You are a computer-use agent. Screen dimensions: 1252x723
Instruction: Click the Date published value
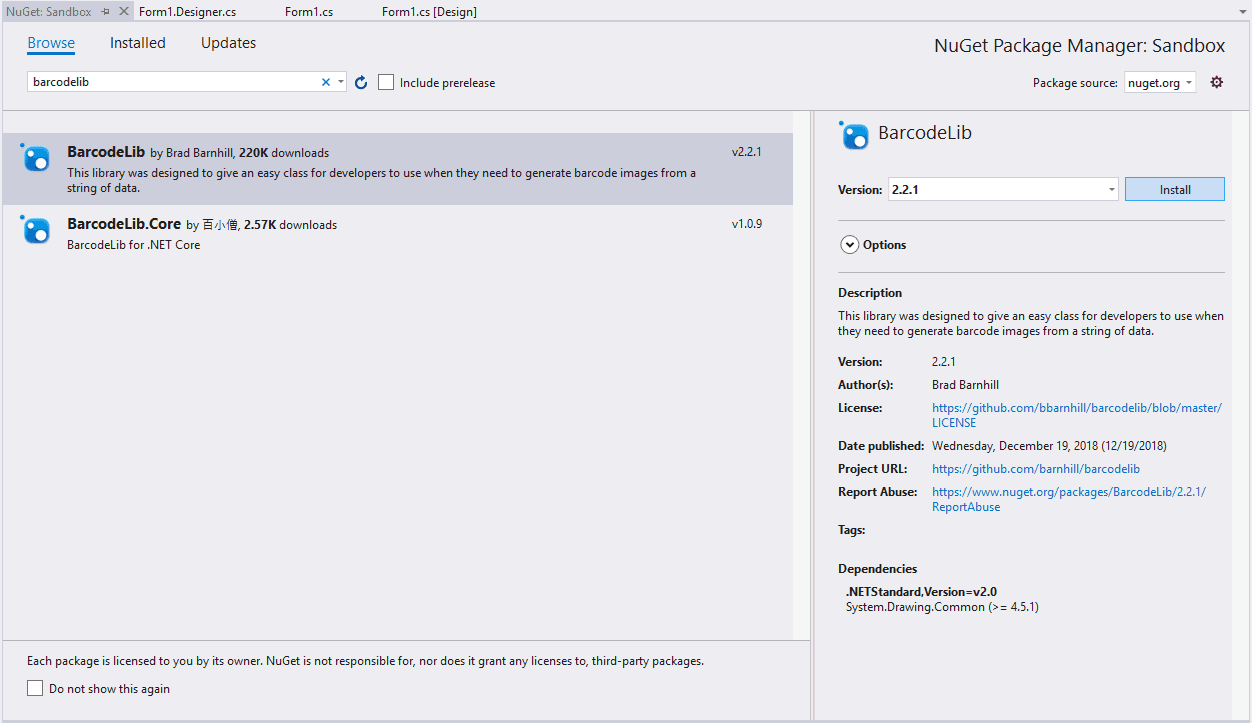click(1049, 446)
